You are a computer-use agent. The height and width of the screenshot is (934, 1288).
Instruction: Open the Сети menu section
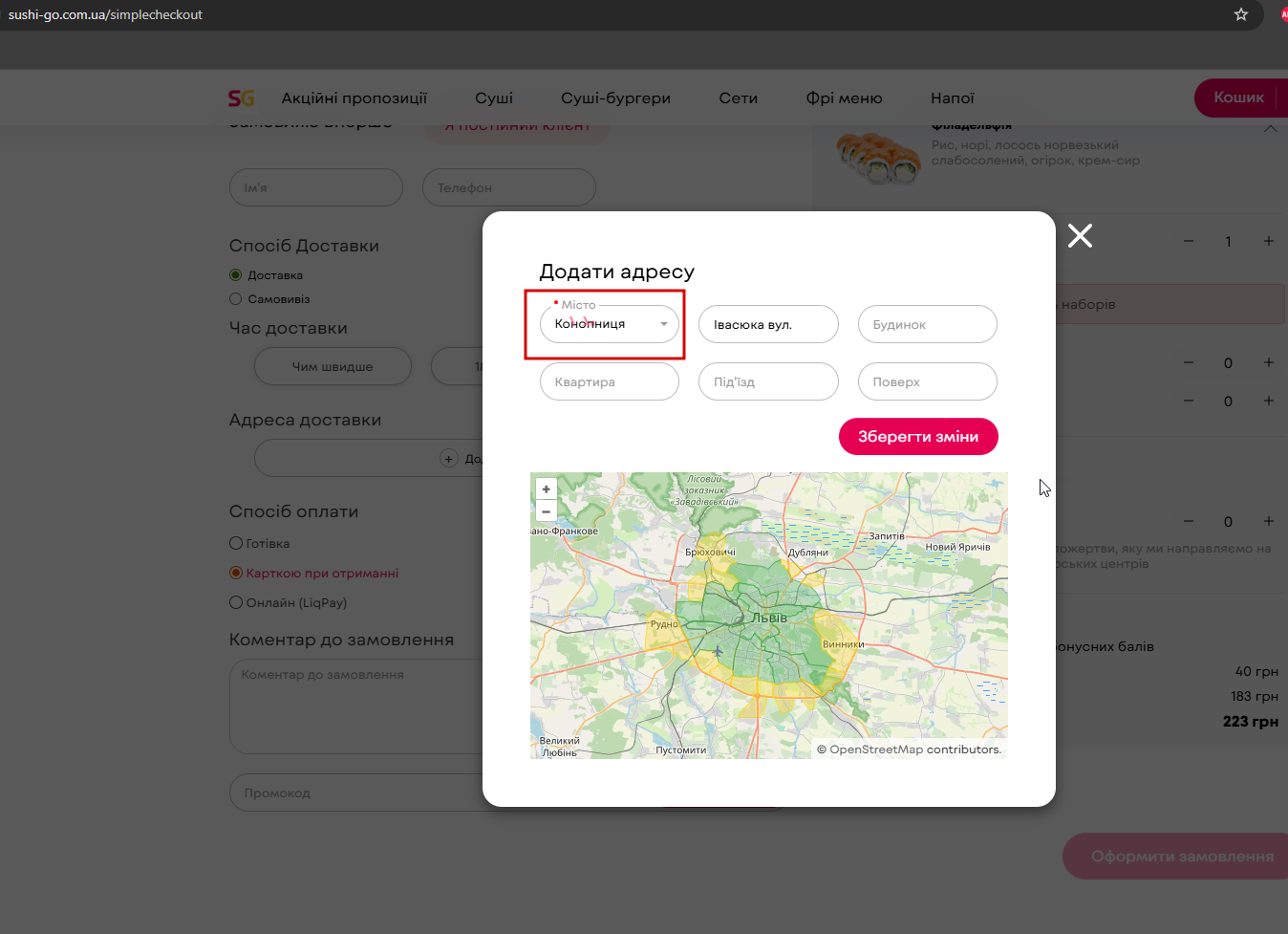[x=739, y=98]
